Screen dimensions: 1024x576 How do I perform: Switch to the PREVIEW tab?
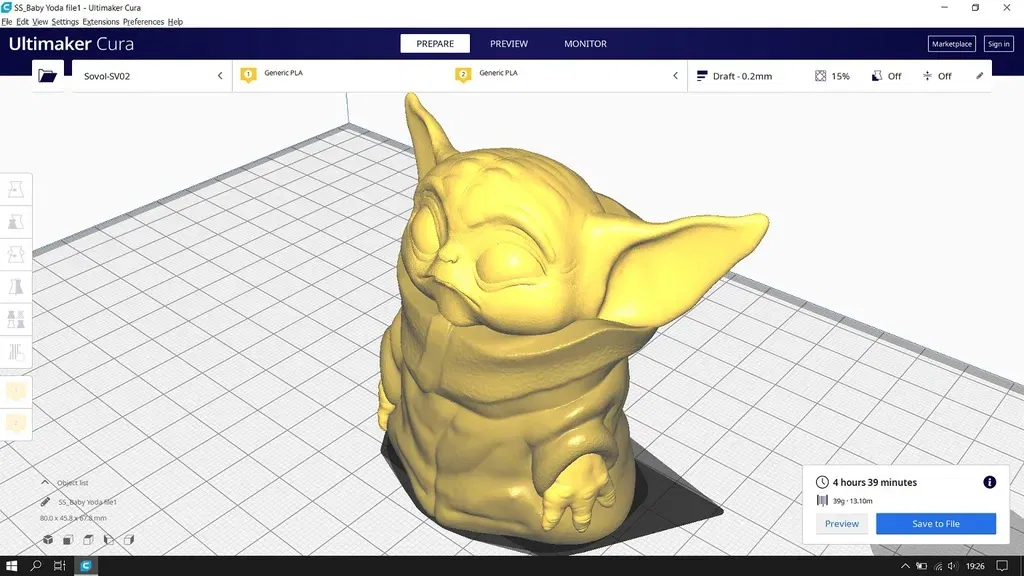pyautogui.click(x=509, y=43)
